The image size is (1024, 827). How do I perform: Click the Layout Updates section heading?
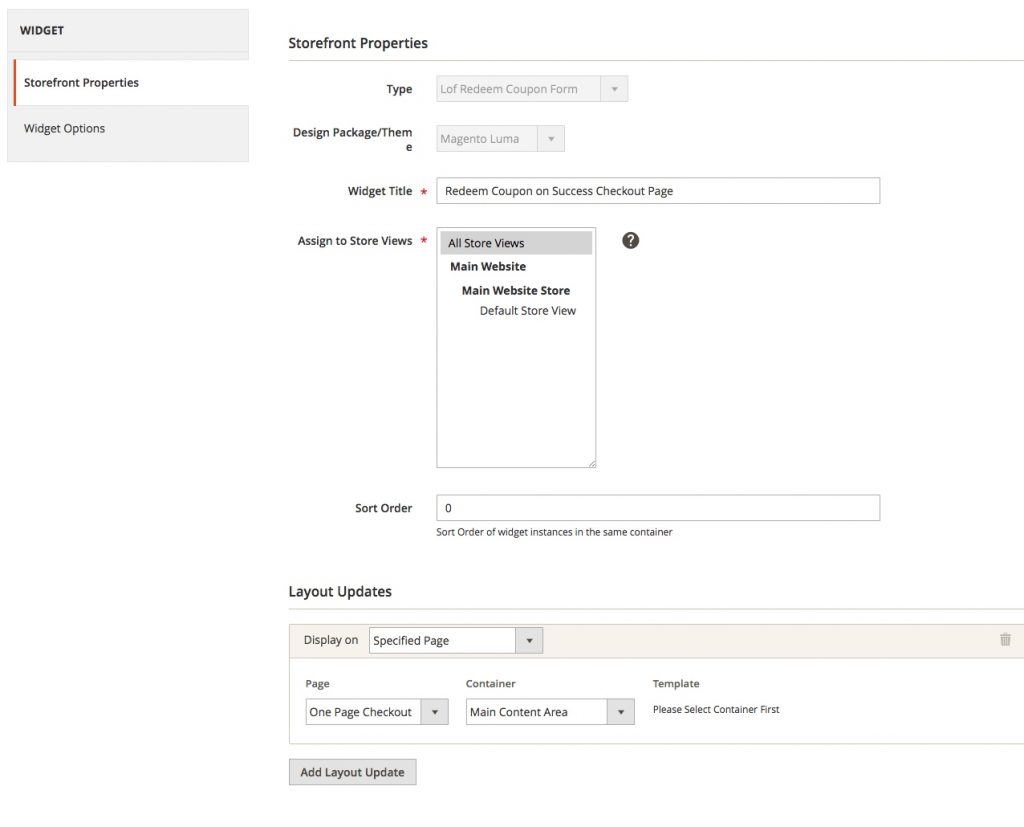(340, 592)
